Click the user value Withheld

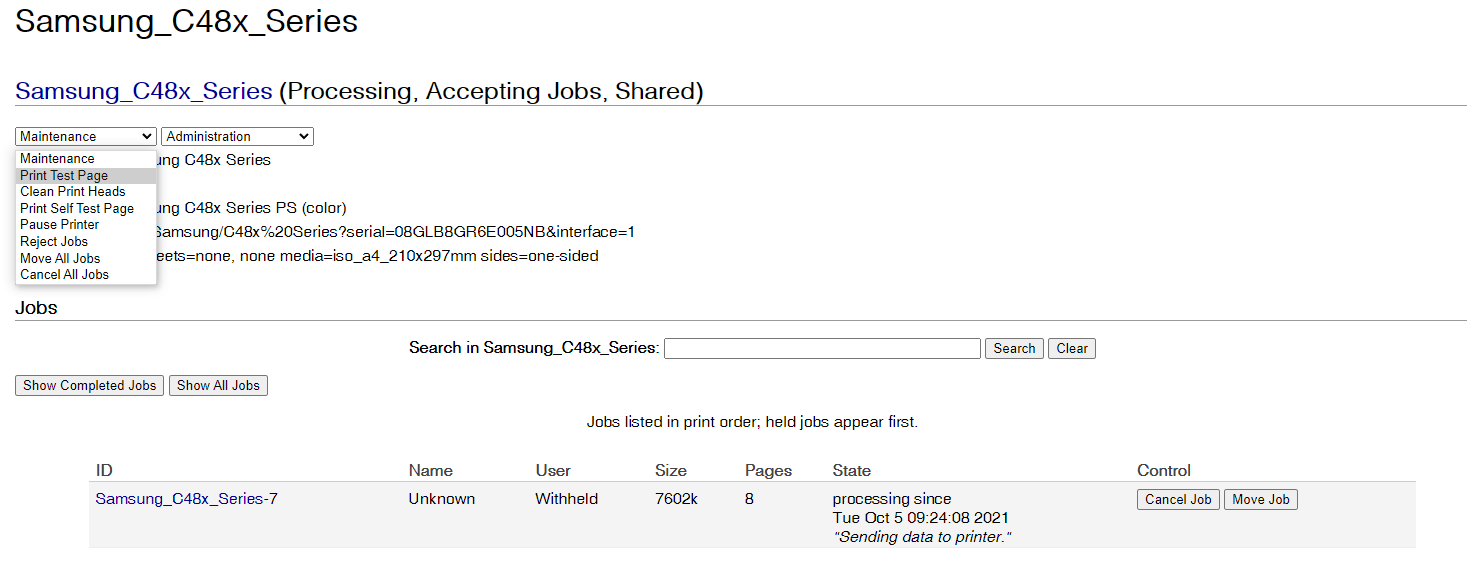(567, 498)
